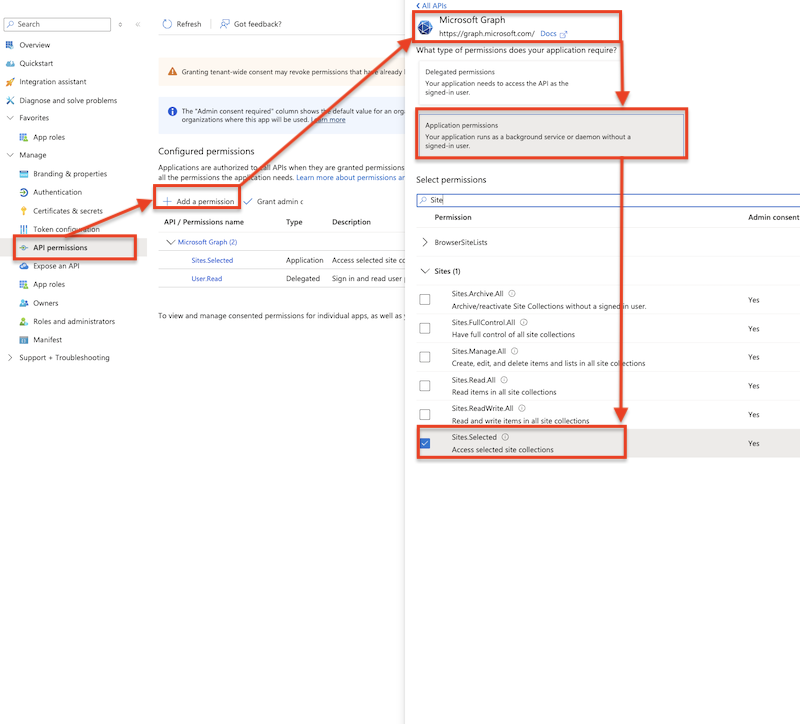
Task: Click the Diagnose and solve problems wrench icon
Action: pyautogui.click(x=10, y=101)
